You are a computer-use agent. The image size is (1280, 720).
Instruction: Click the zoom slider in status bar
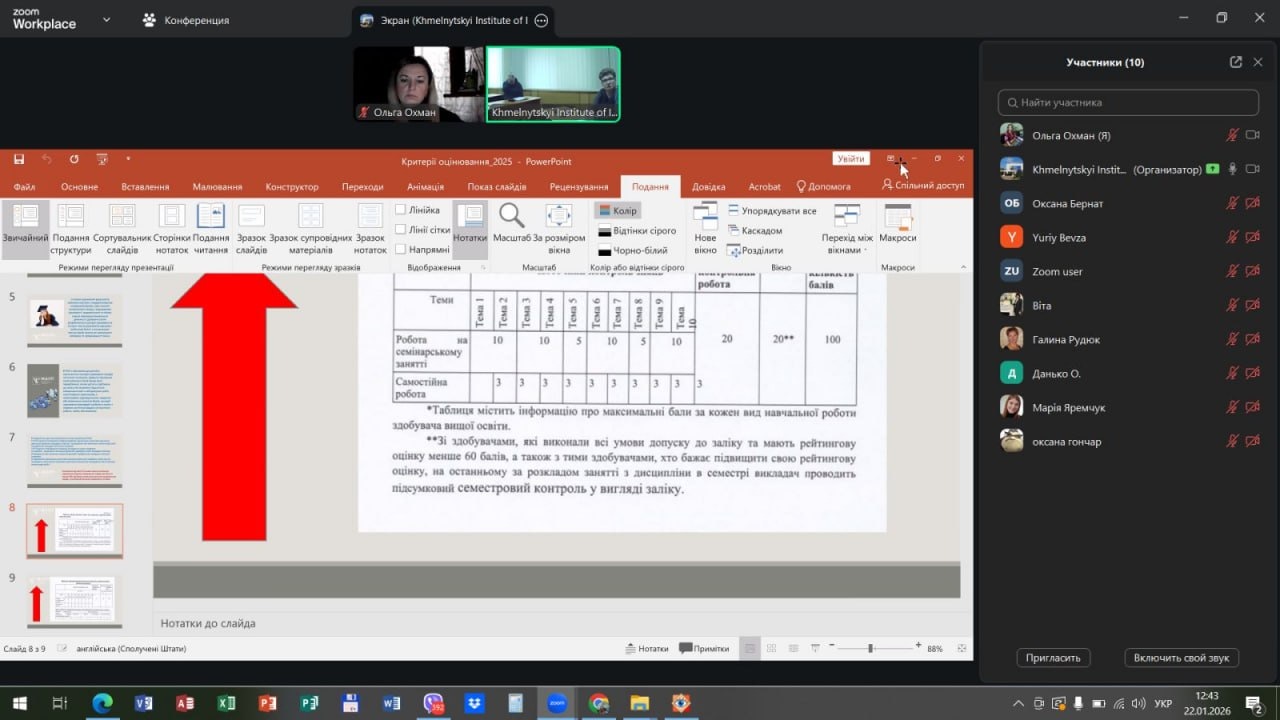pos(870,649)
